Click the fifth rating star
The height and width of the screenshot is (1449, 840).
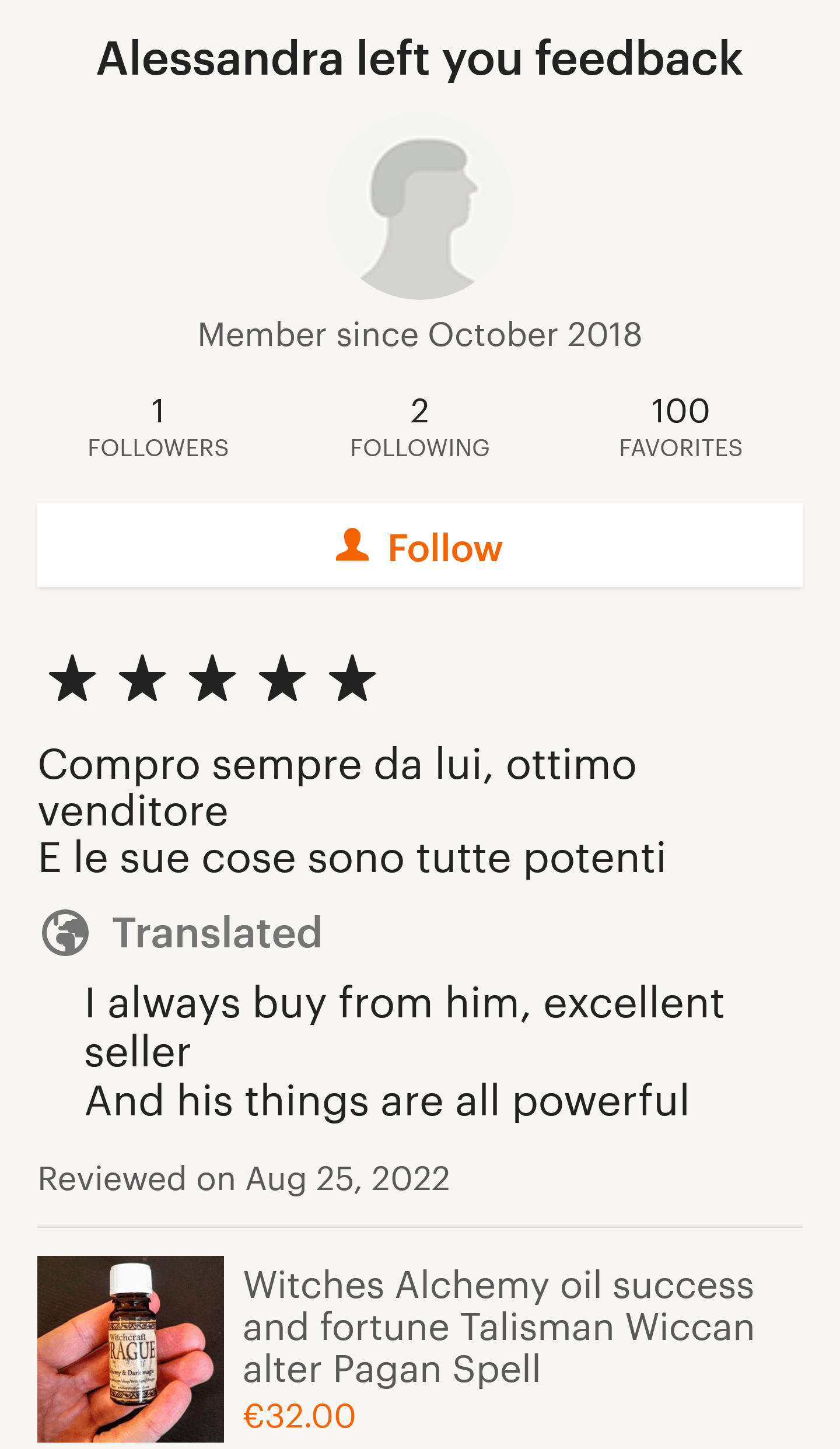click(x=352, y=678)
